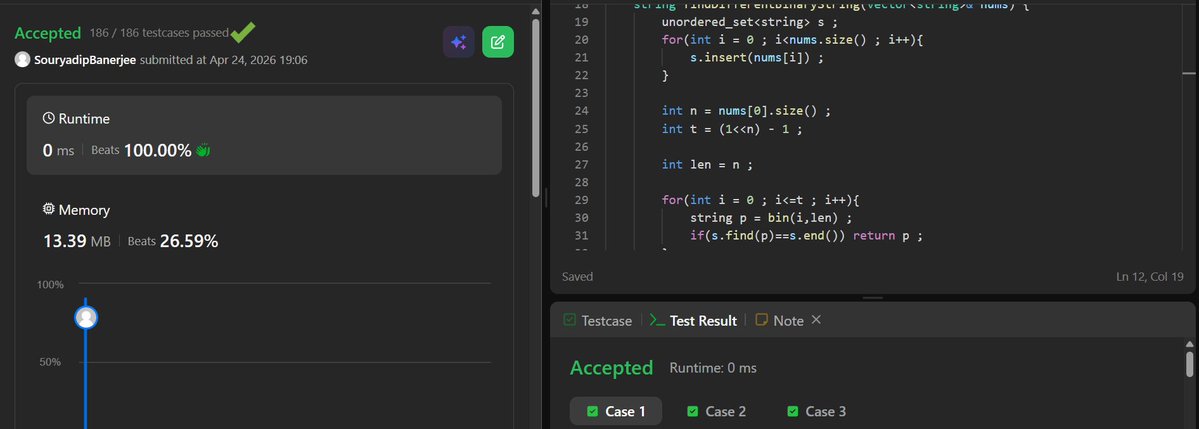Click the green accepted checkmark icon
Viewport: 1199px width, 429px height.
point(243,32)
